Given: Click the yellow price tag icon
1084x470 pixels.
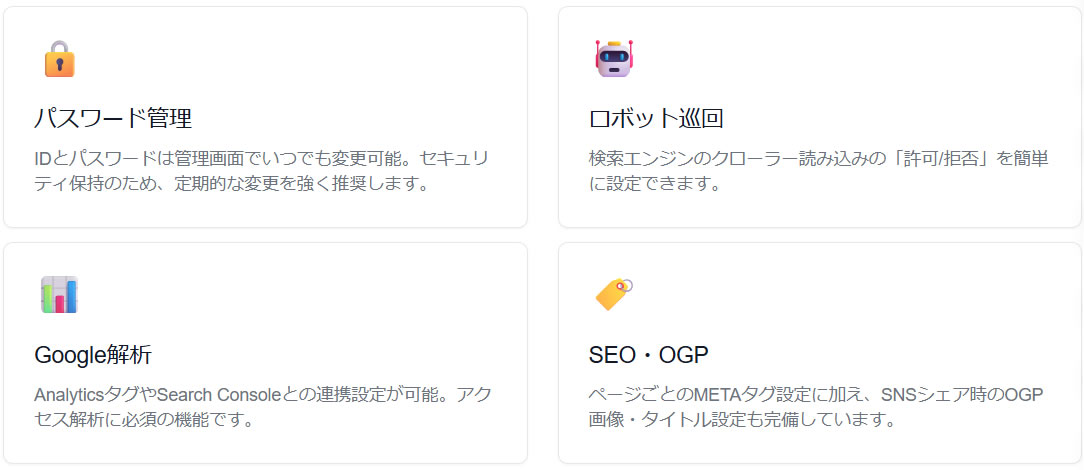Looking at the screenshot, I should tap(614, 294).
